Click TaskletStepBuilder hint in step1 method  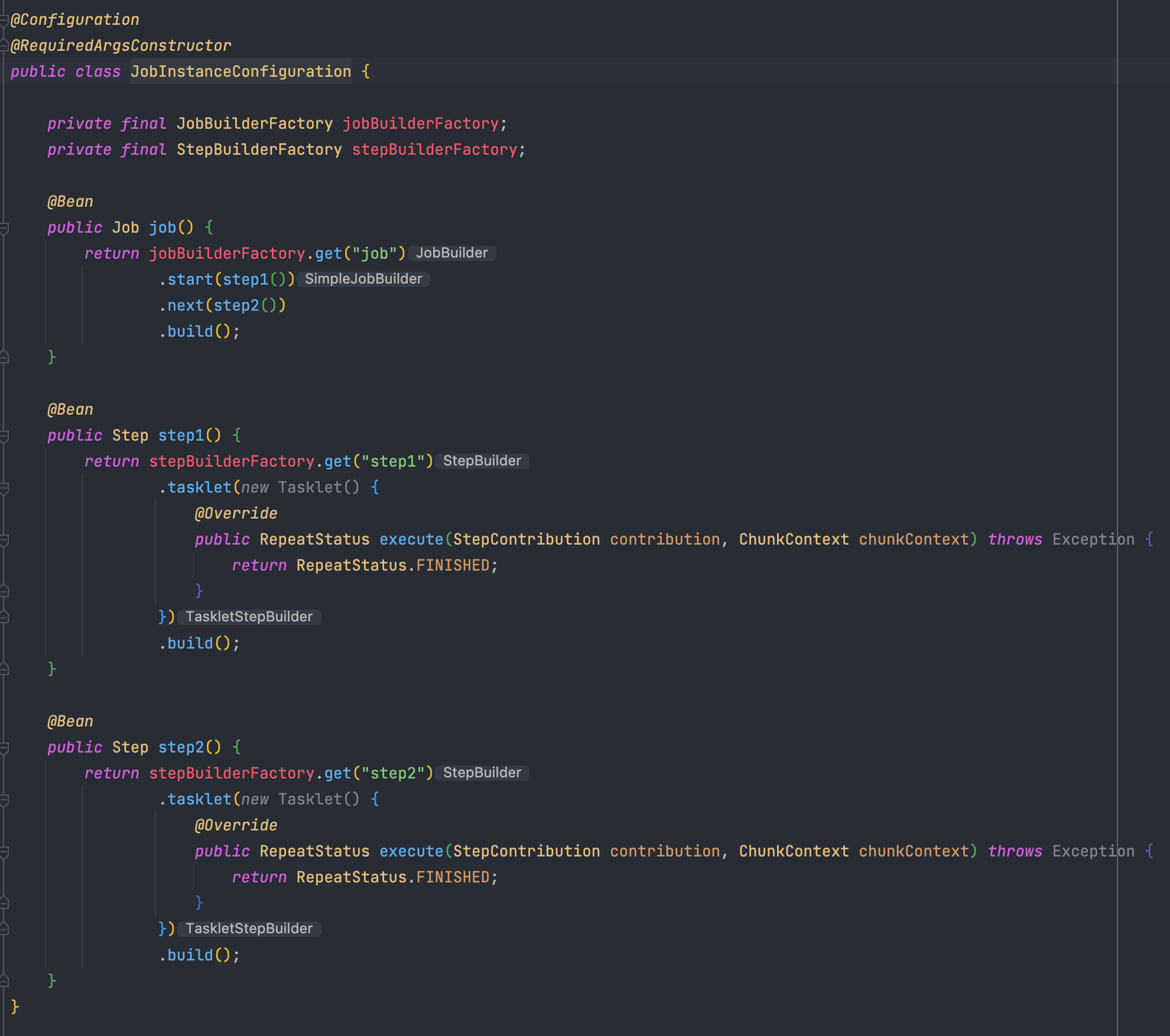pyautogui.click(x=249, y=617)
